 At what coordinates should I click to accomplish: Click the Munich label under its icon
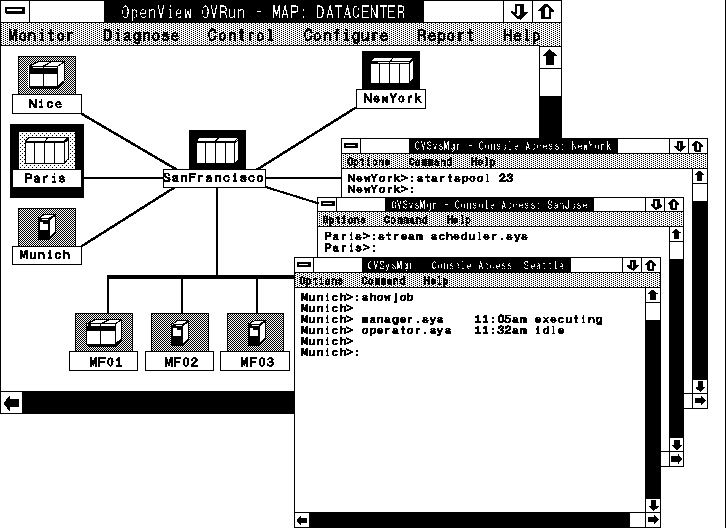(x=47, y=255)
